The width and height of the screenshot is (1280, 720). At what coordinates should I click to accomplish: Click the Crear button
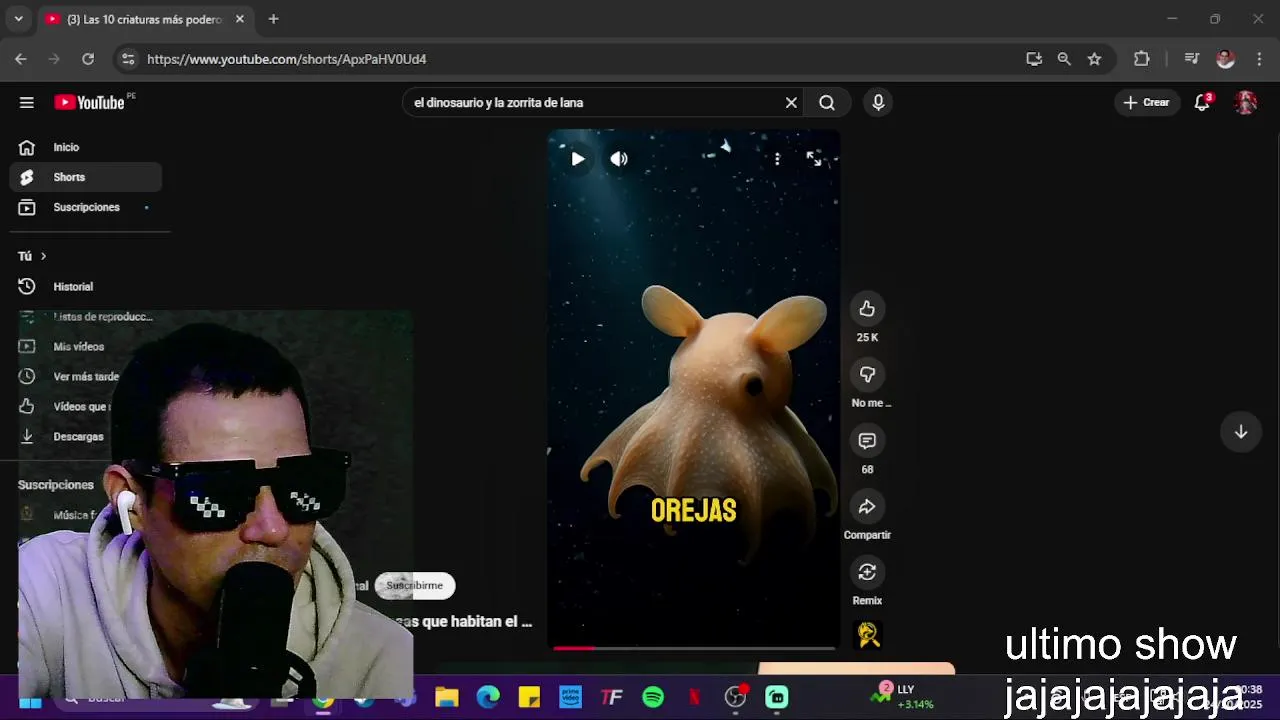pyautogui.click(x=1146, y=102)
